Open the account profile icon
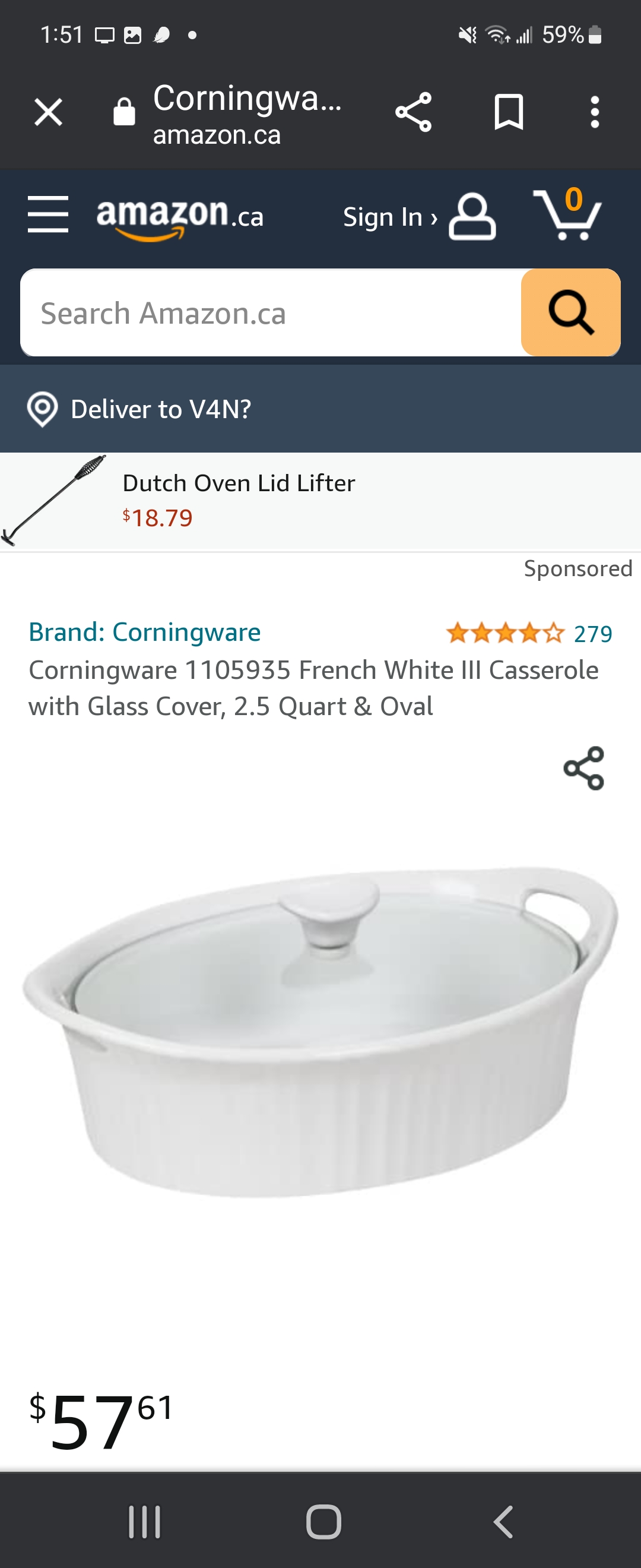The width and height of the screenshot is (641, 1568). [472, 217]
